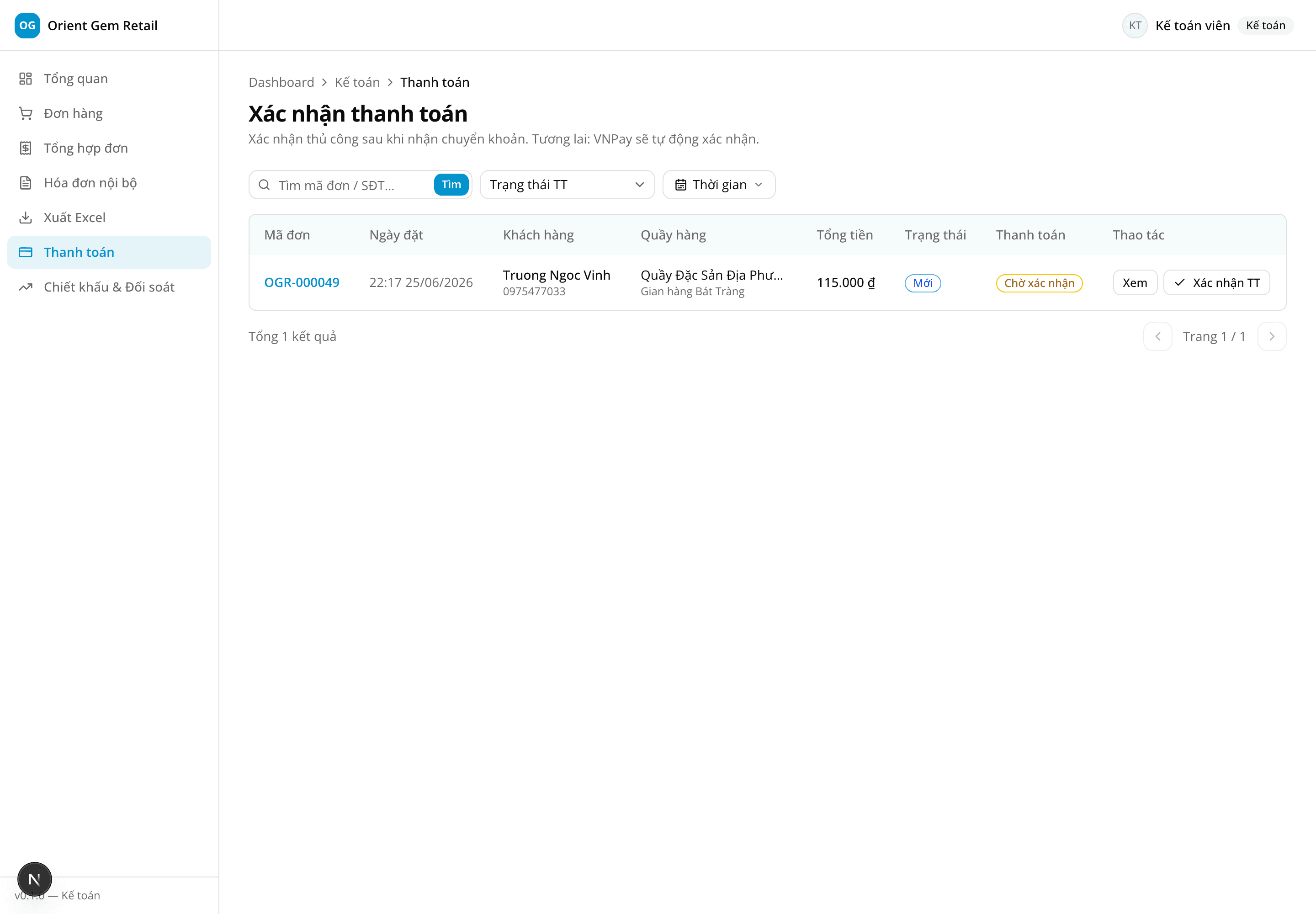Click Thanh toán breadcrumb current page
This screenshot has height=914, width=1316.
coord(435,82)
